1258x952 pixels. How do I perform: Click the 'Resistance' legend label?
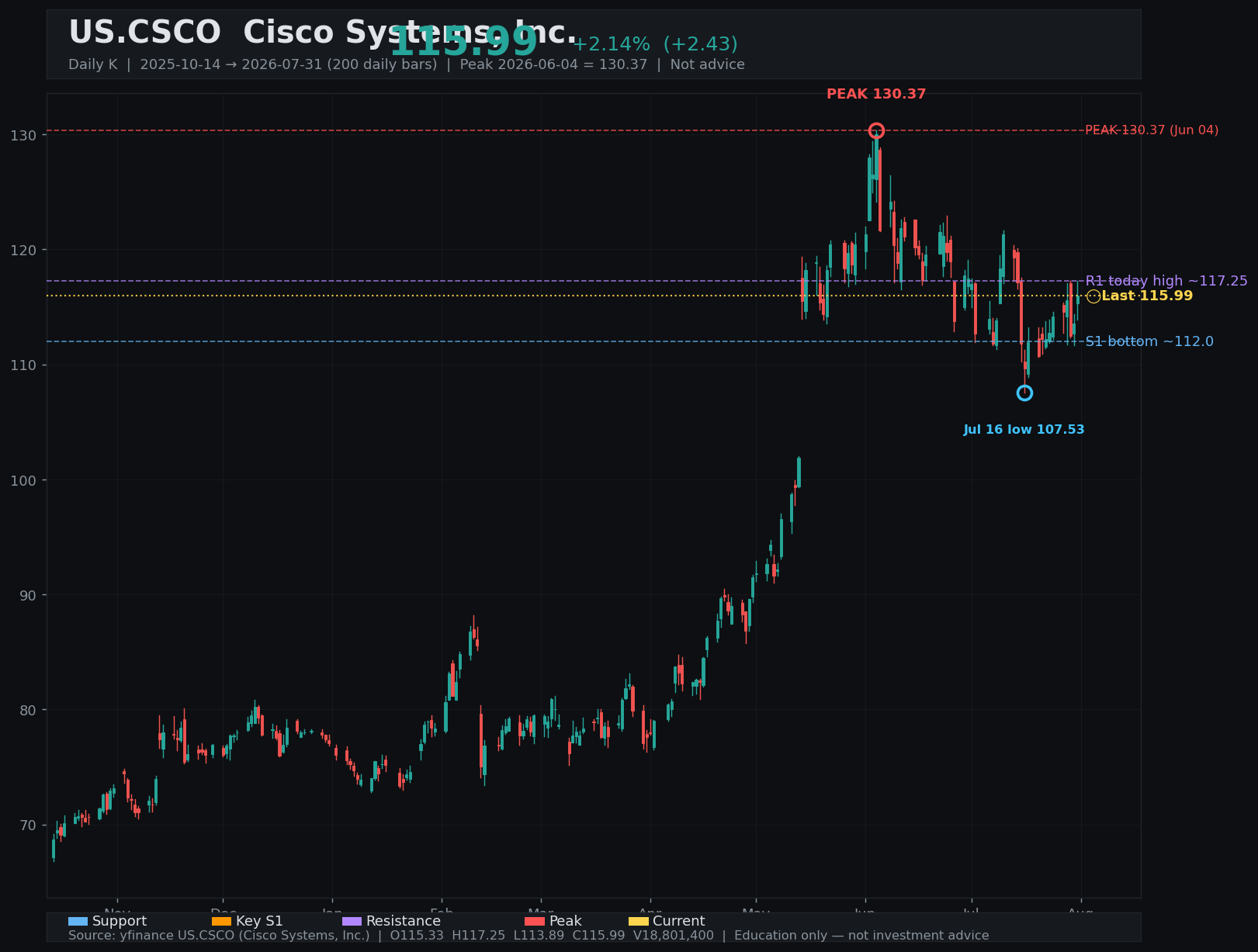[x=404, y=922]
